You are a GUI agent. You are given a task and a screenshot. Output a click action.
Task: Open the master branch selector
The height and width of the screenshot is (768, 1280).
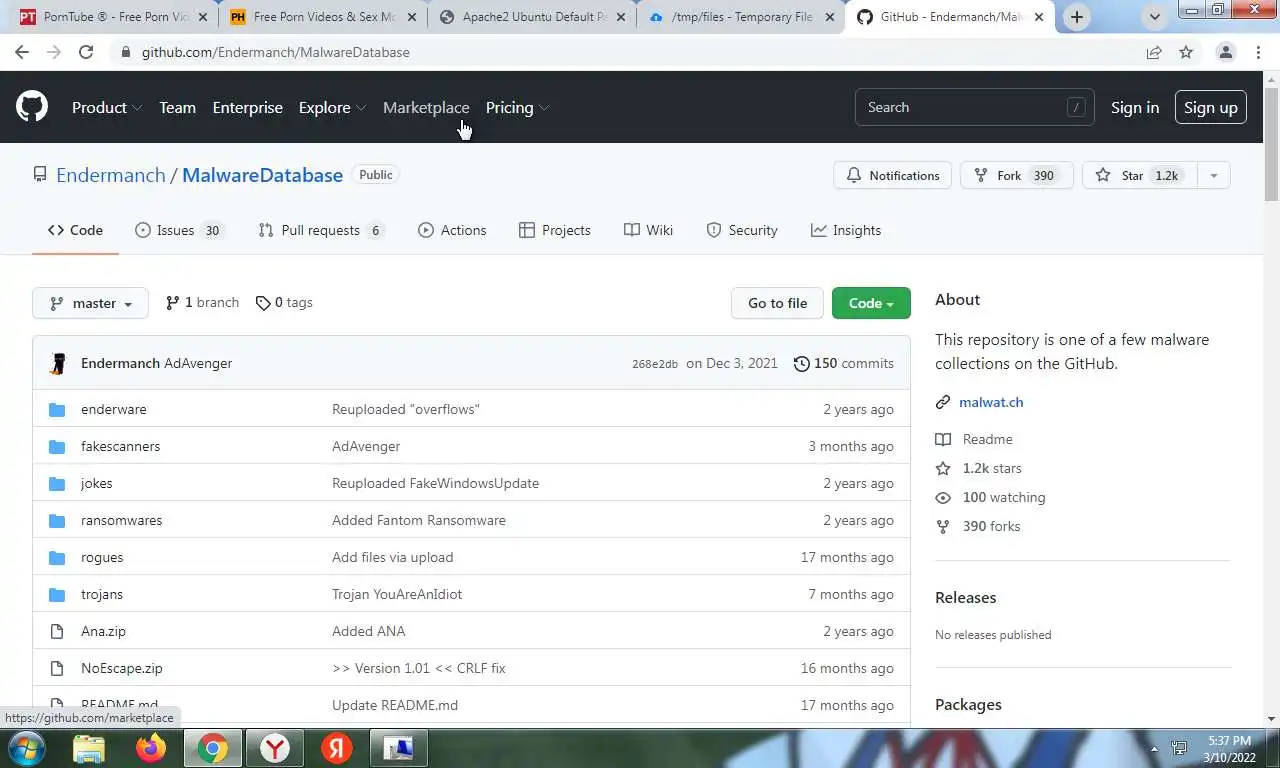tap(90, 303)
